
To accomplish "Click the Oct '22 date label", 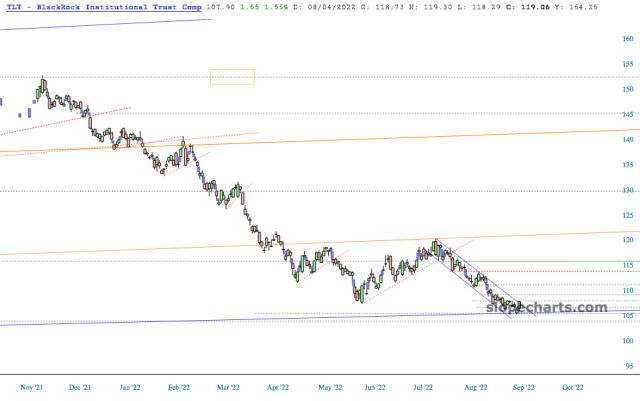I will (x=573, y=387).
